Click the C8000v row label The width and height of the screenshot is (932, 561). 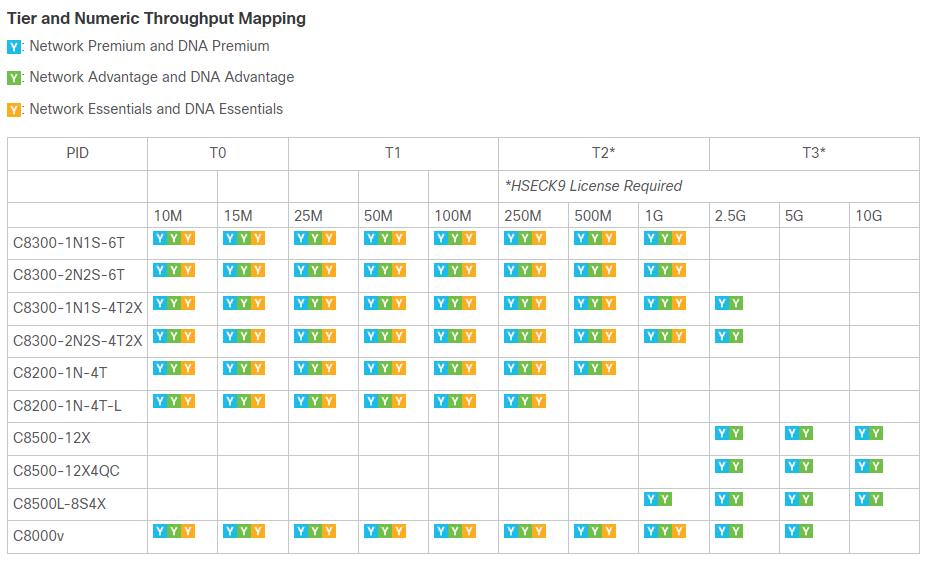(x=39, y=536)
